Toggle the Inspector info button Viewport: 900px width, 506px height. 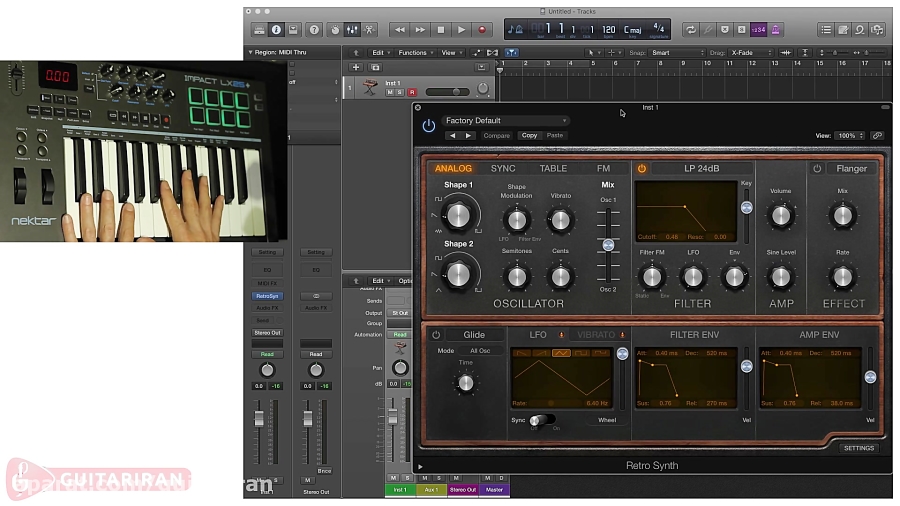click(x=276, y=30)
